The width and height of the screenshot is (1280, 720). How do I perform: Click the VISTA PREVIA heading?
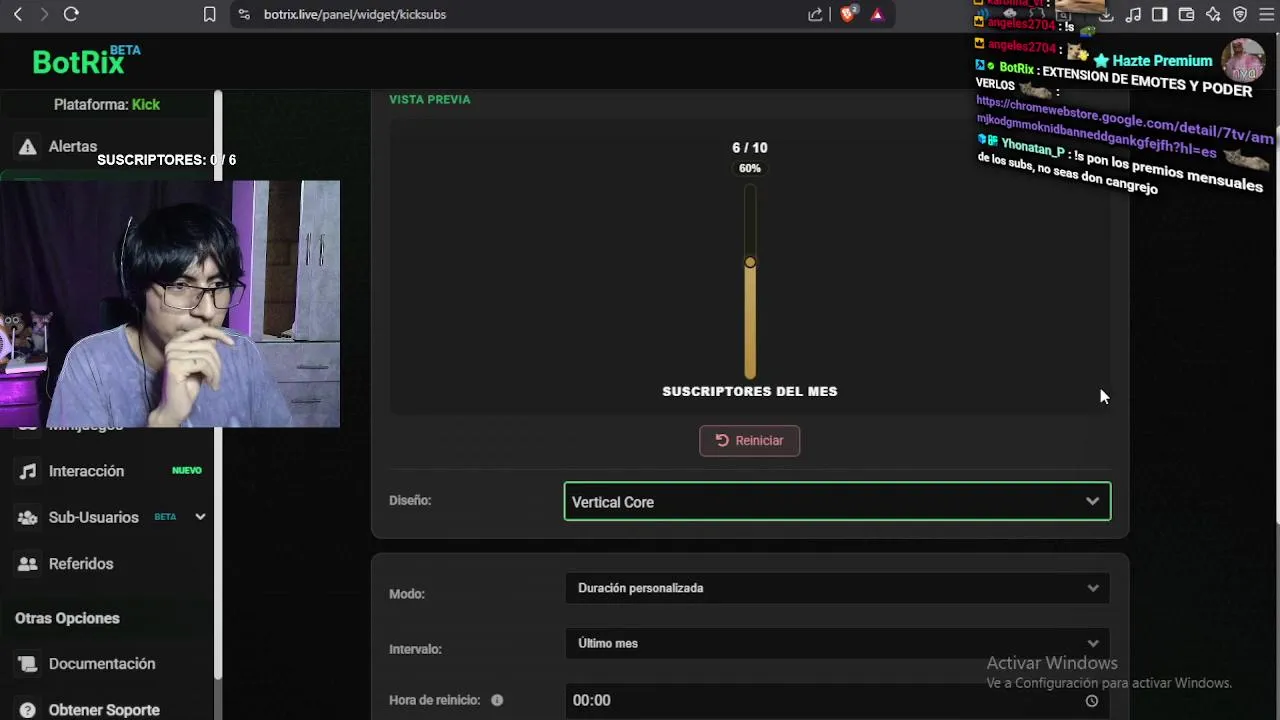[430, 99]
